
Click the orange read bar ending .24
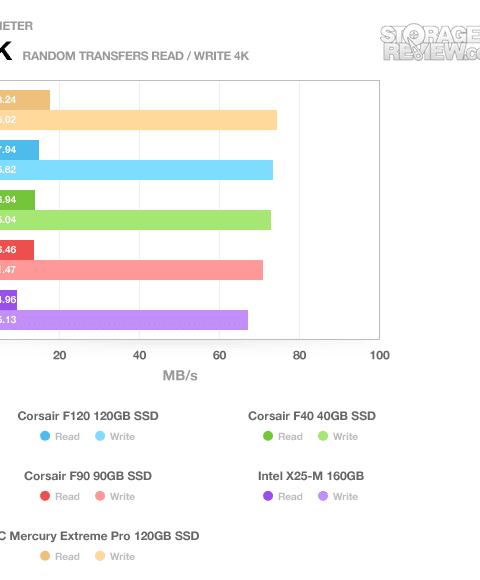coord(25,100)
